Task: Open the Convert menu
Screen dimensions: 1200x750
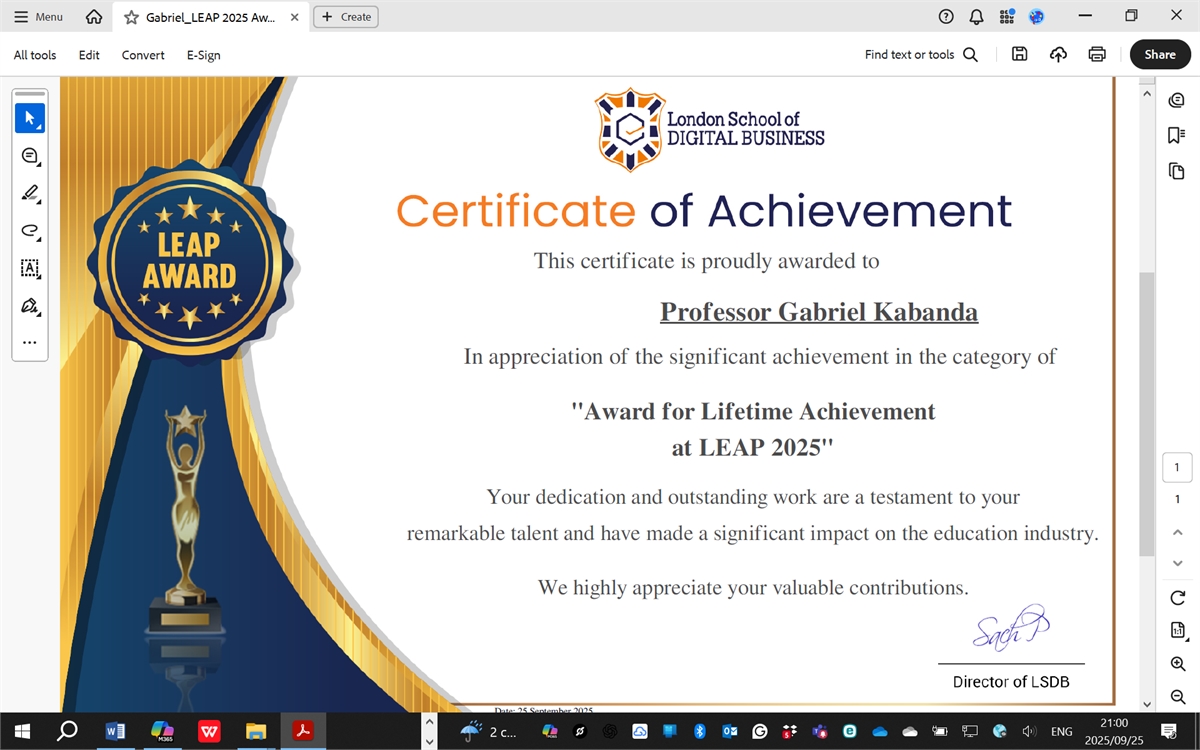Action: 143,55
